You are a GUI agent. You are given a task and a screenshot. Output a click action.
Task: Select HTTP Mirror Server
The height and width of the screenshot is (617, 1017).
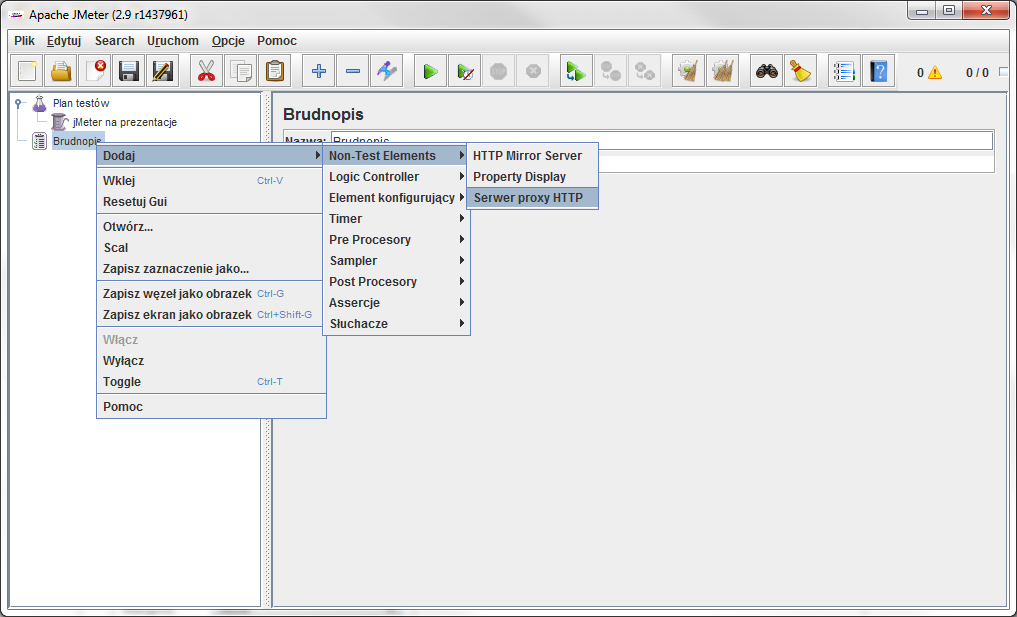click(x=532, y=156)
